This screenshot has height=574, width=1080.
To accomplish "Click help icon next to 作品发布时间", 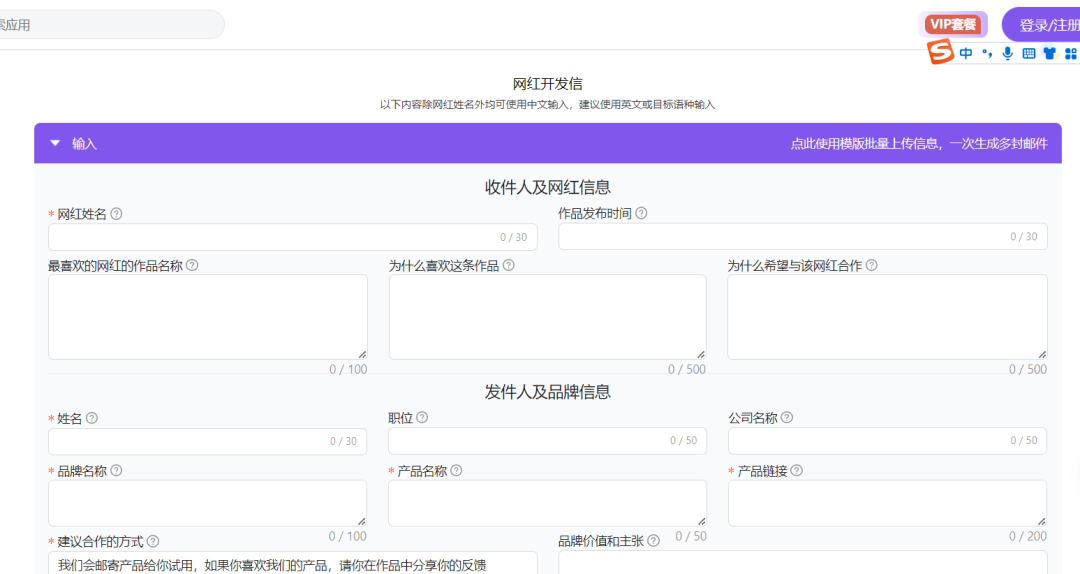I will 641,213.
